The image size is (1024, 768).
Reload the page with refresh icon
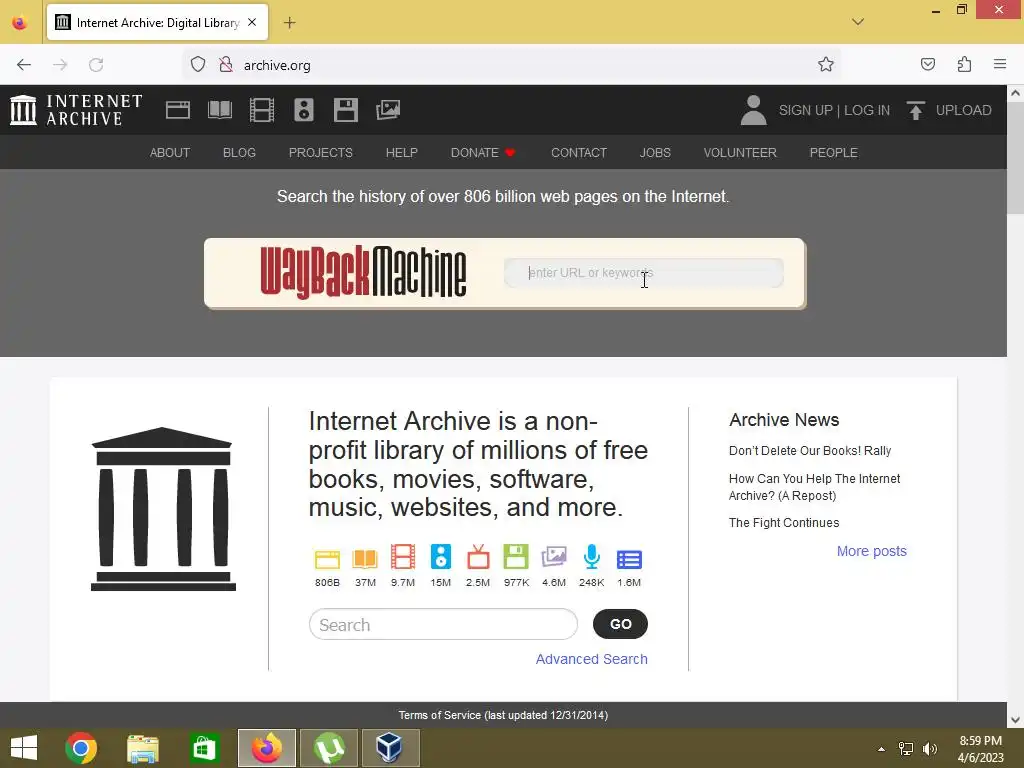pos(96,65)
